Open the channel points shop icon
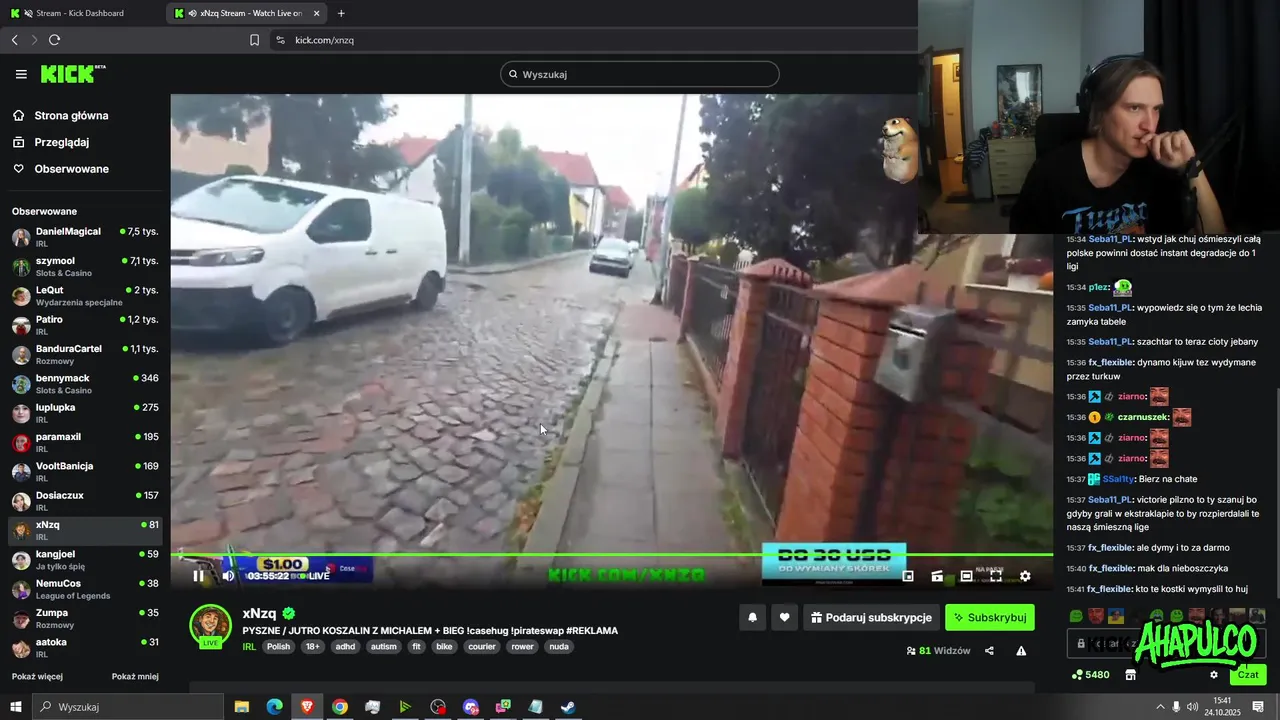The width and height of the screenshot is (1280, 720). [1130, 675]
